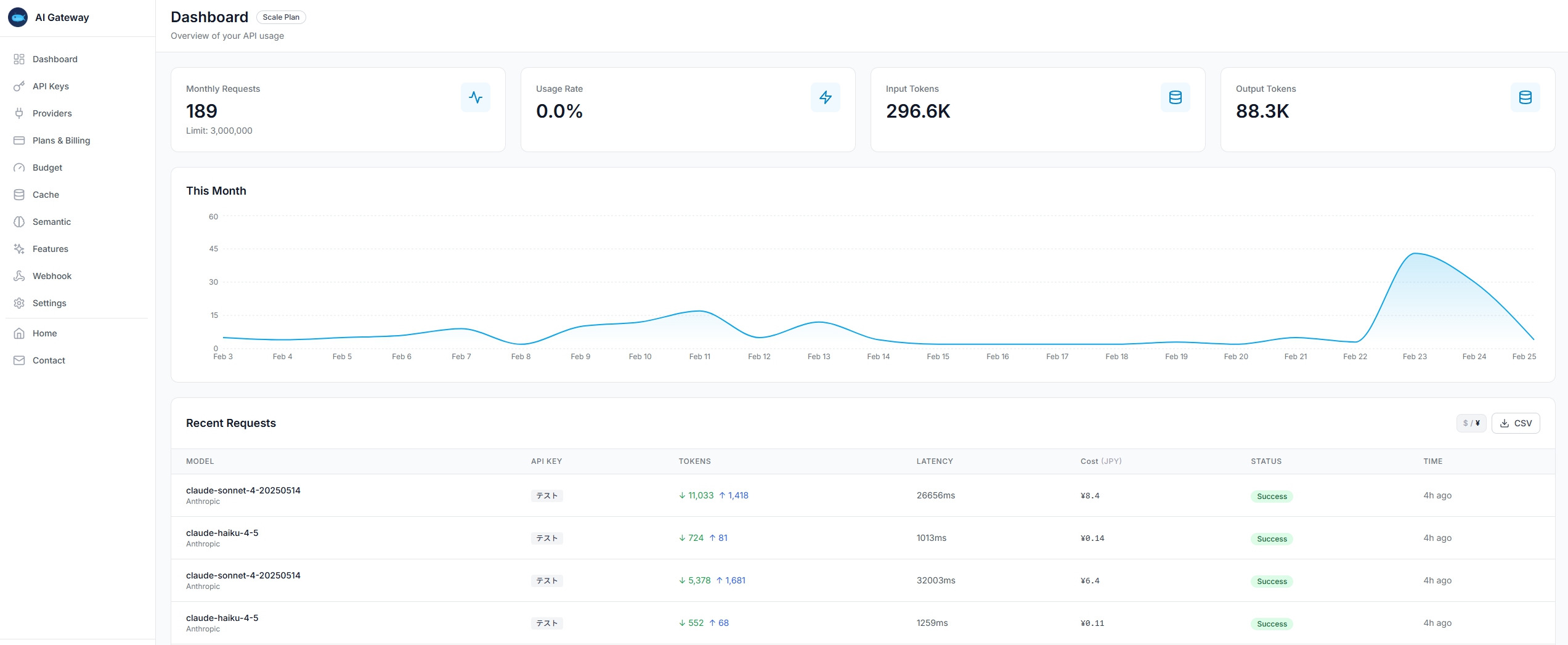Select claude-sonnet-4-20250514 model row
Image resolution: width=1568 pixels, height=645 pixels.
tap(243, 490)
